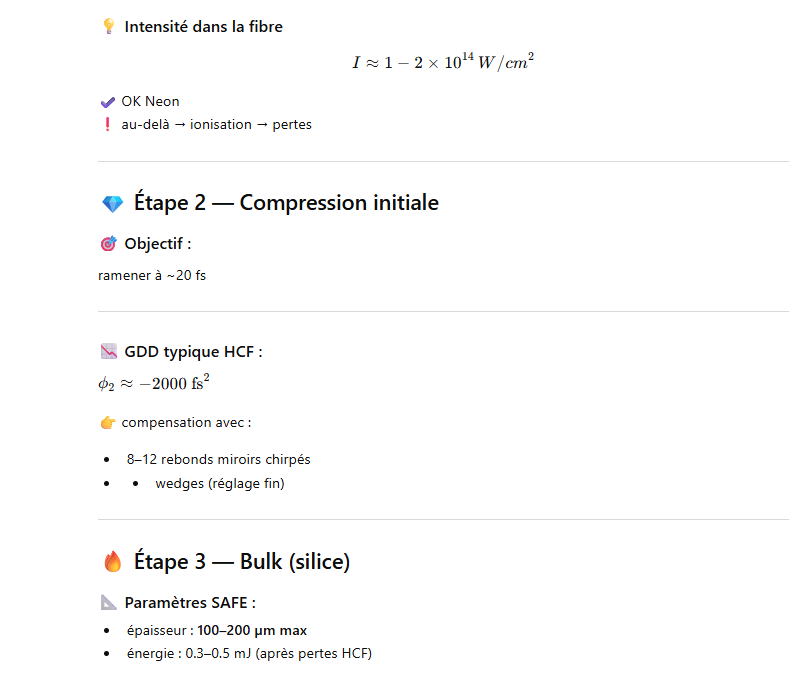The height and width of the screenshot is (682, 808).
Task: Click the pointing hand icon before compensation avec
Action: pyautogui.click(x=108, y=423)
